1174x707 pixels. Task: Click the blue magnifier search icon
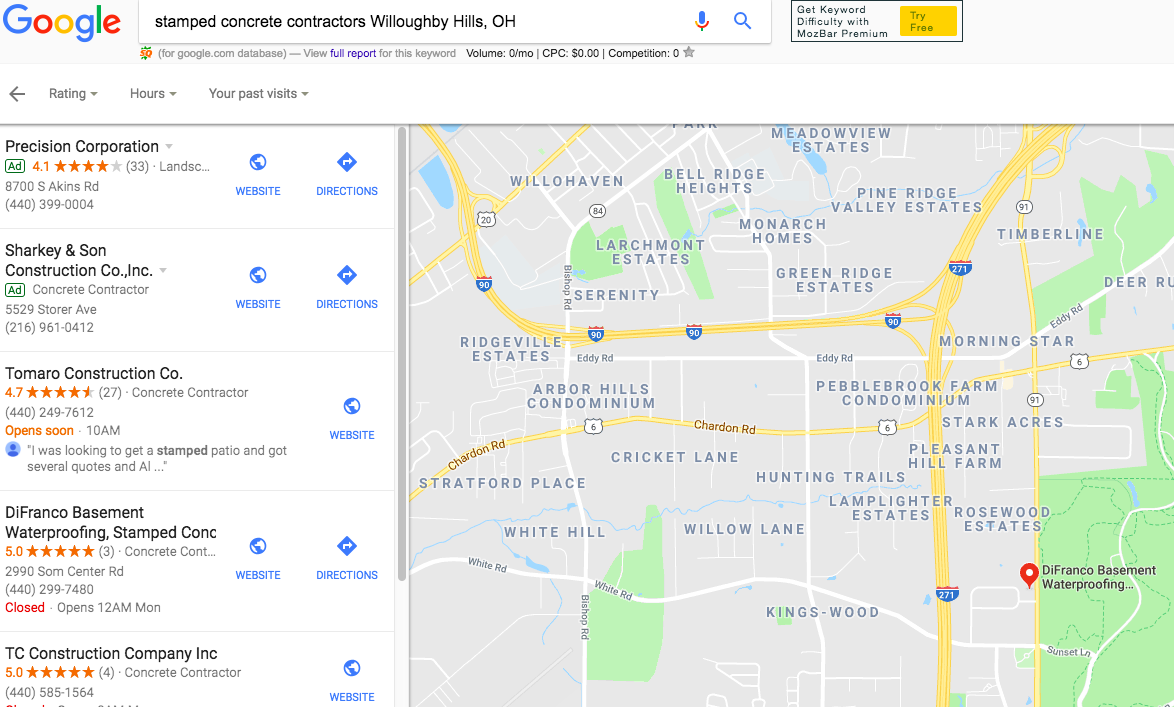[742, 21]
